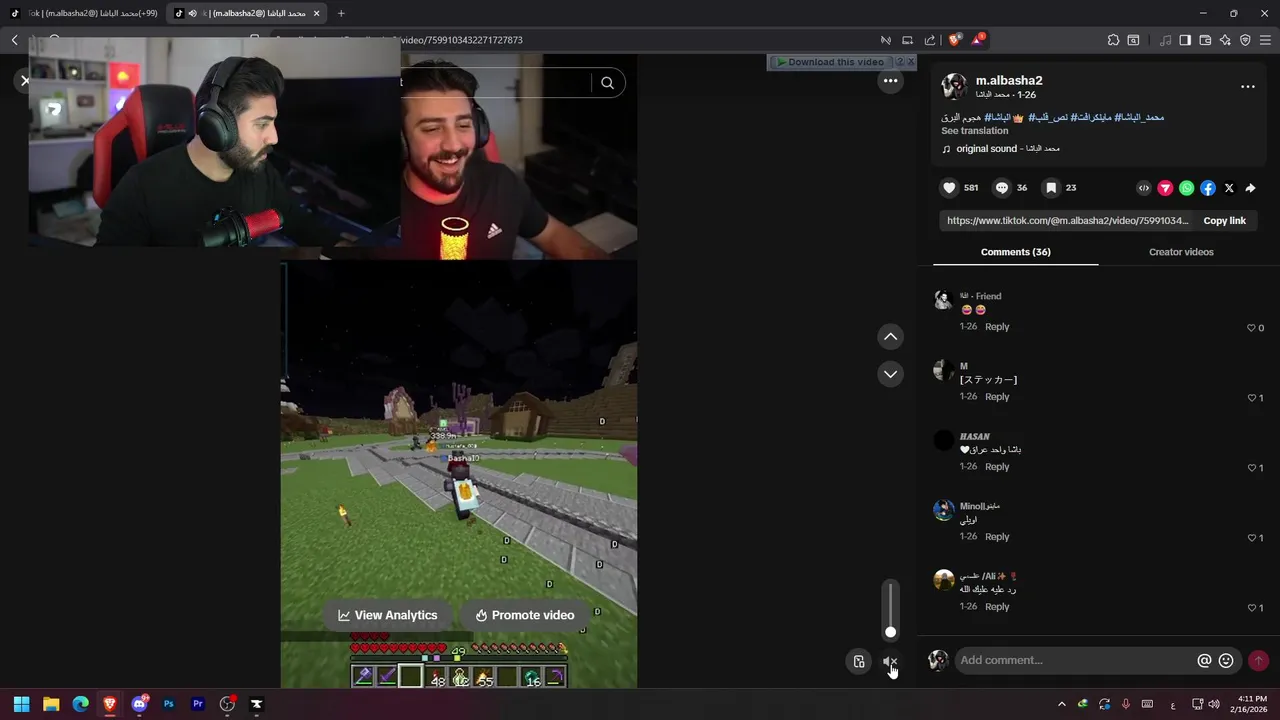
Task: Like the Friend comment with the 0 heart
Action: click(x=1251, y=328)
